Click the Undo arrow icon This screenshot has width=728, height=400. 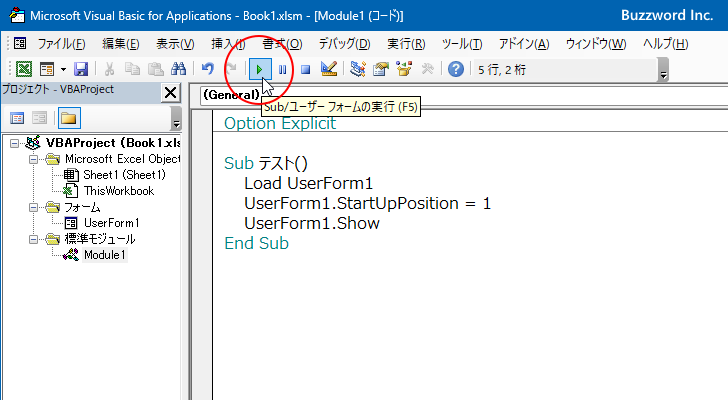pyautogui.click(x=208, y=70)
